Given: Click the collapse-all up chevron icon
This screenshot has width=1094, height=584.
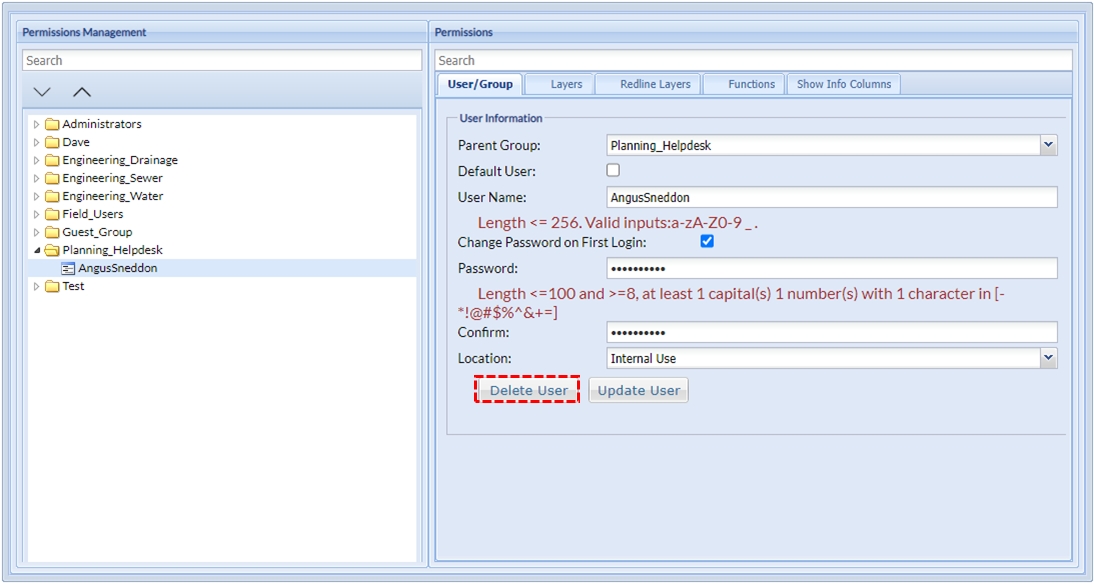Looking at the screenshot, I should click(82, 92).
